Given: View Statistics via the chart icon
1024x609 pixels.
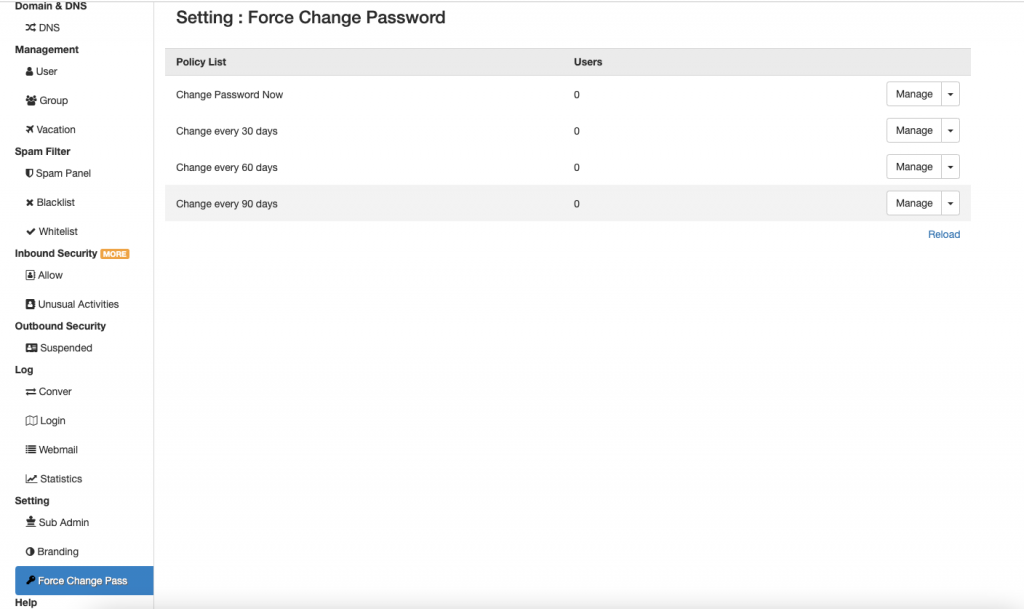Looking at the screenshot, I should [31, 478].
